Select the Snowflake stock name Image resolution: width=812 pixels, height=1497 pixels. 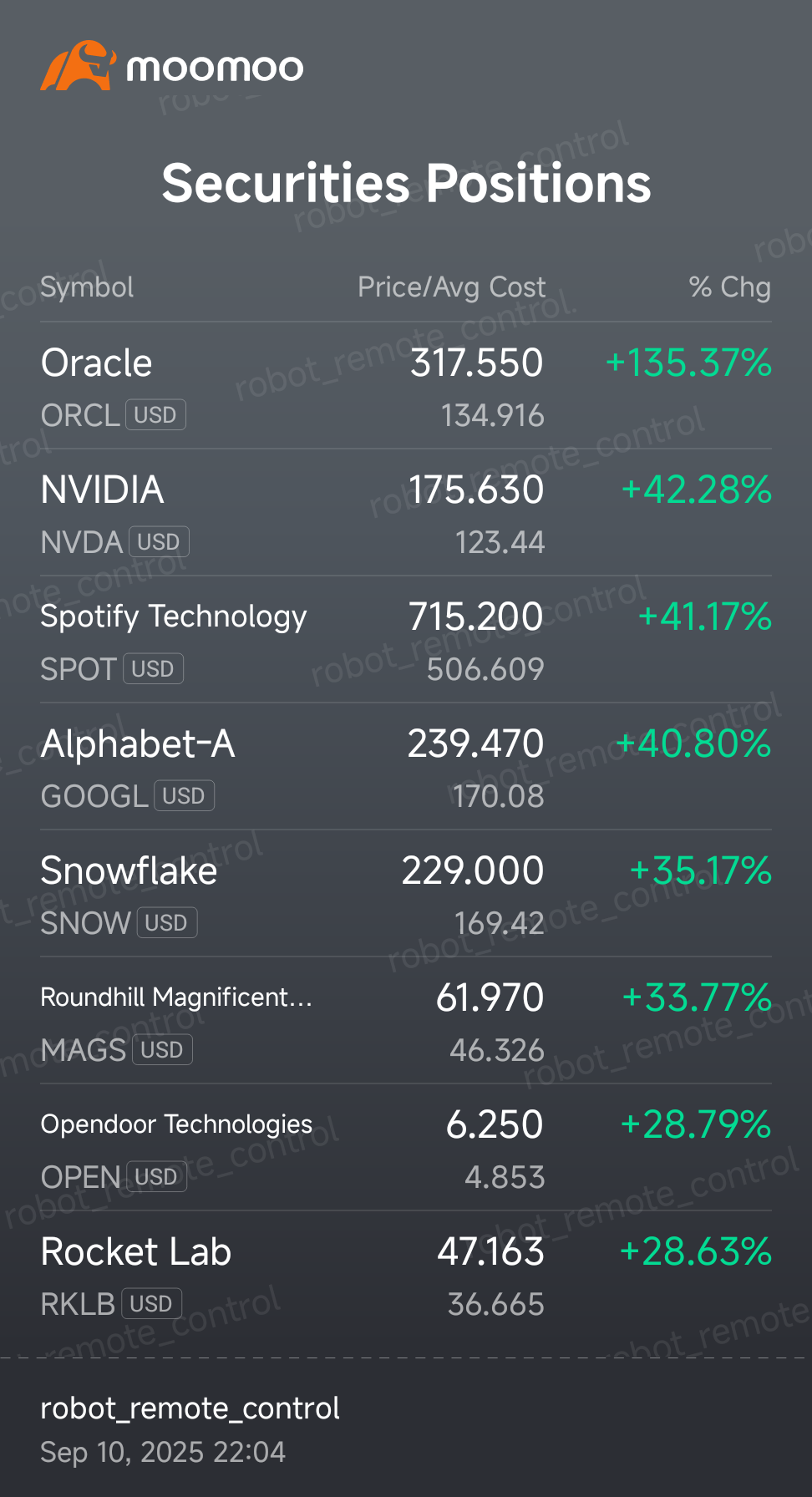click(129, 870)
